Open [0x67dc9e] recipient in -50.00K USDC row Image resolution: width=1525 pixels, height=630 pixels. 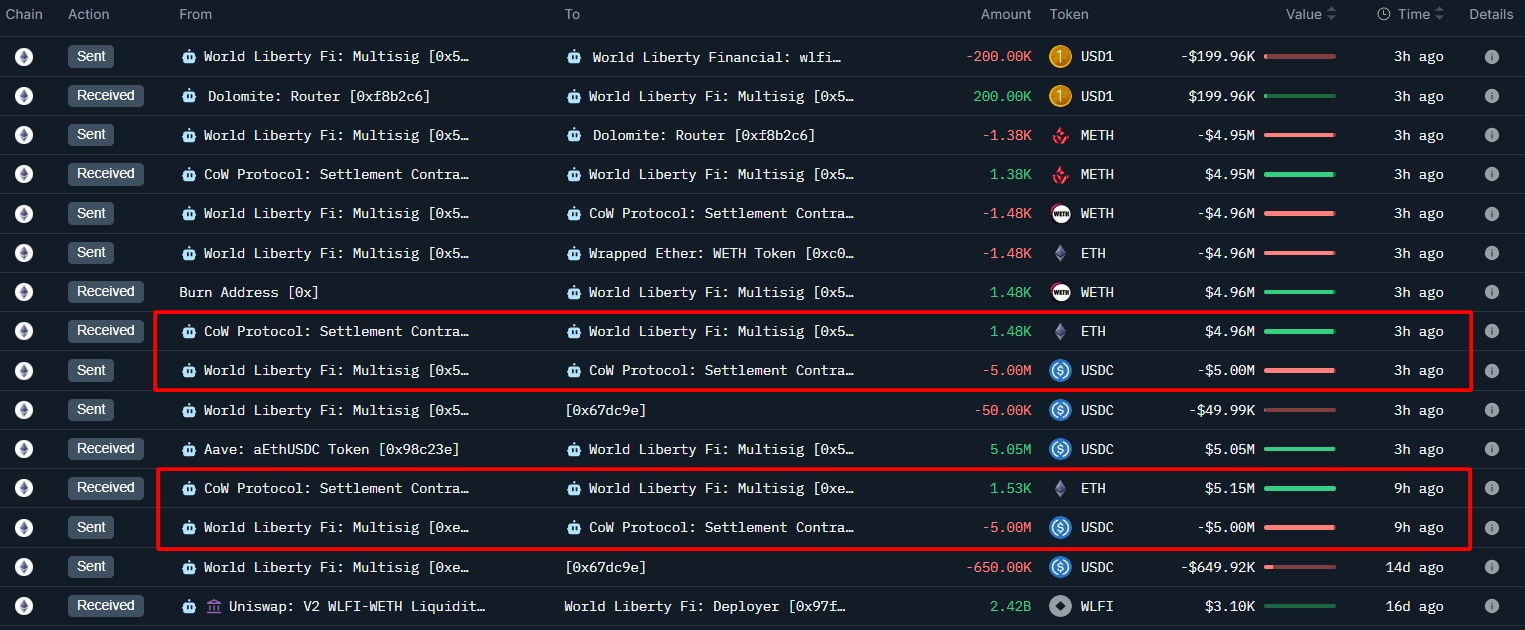point(605,410)
